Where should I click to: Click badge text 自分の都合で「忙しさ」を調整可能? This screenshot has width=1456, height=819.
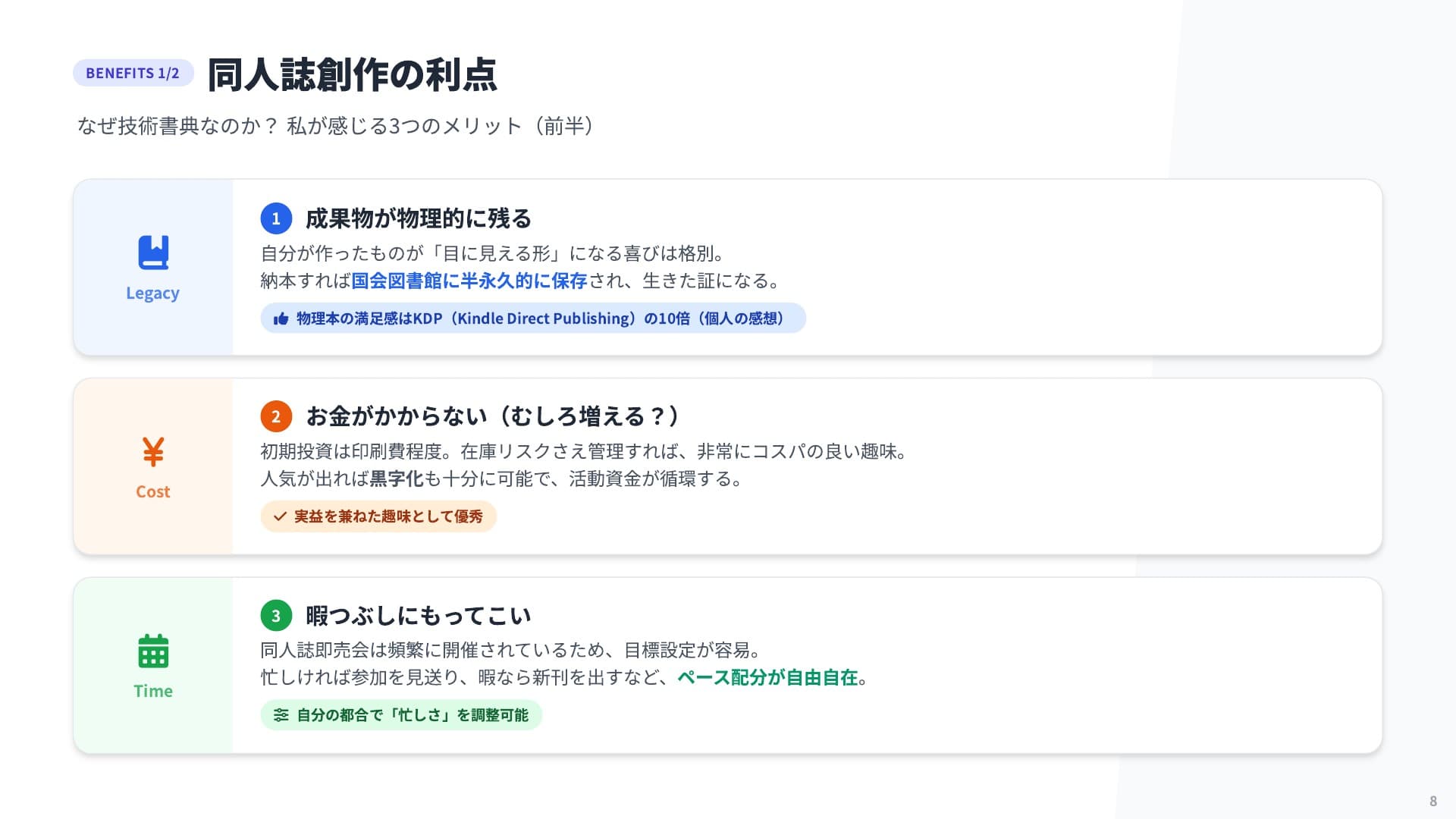[x=413, y=715]
